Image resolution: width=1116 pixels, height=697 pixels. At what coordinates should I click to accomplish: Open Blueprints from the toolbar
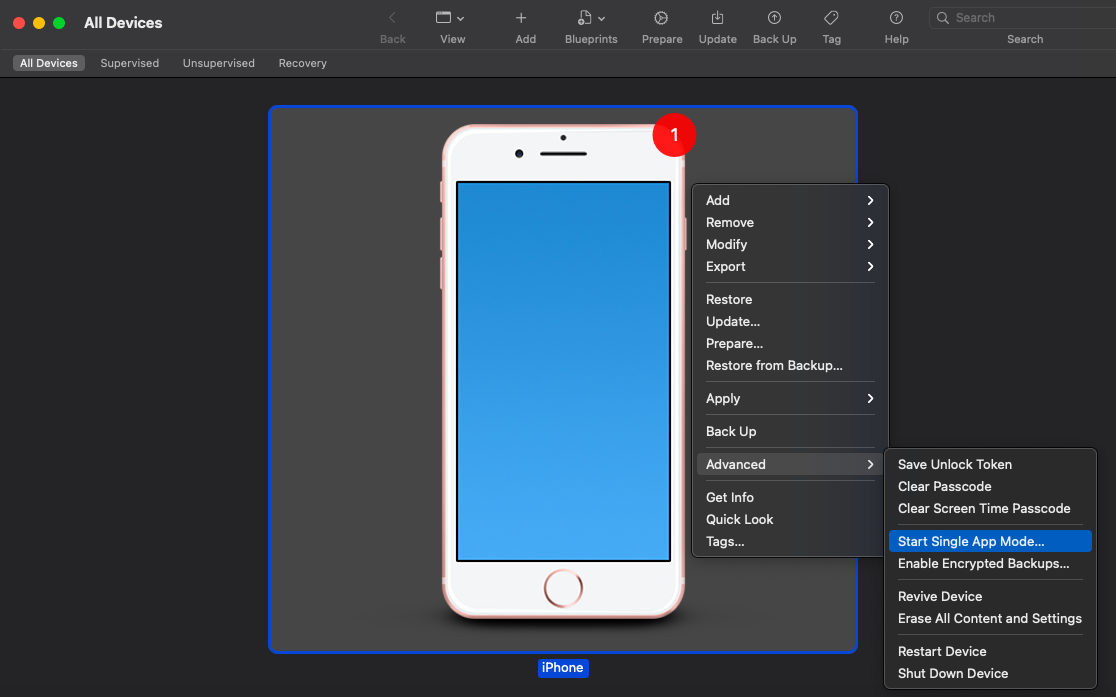pos(585,18)
